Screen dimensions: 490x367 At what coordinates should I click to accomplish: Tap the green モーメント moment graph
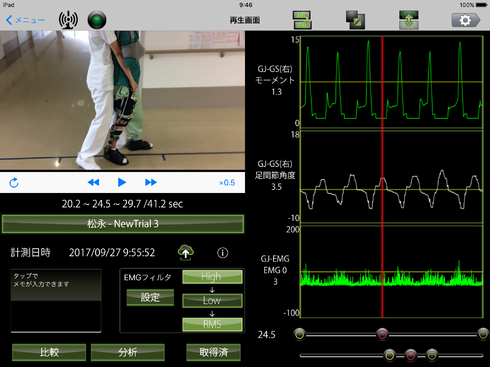tap(392, 82)
